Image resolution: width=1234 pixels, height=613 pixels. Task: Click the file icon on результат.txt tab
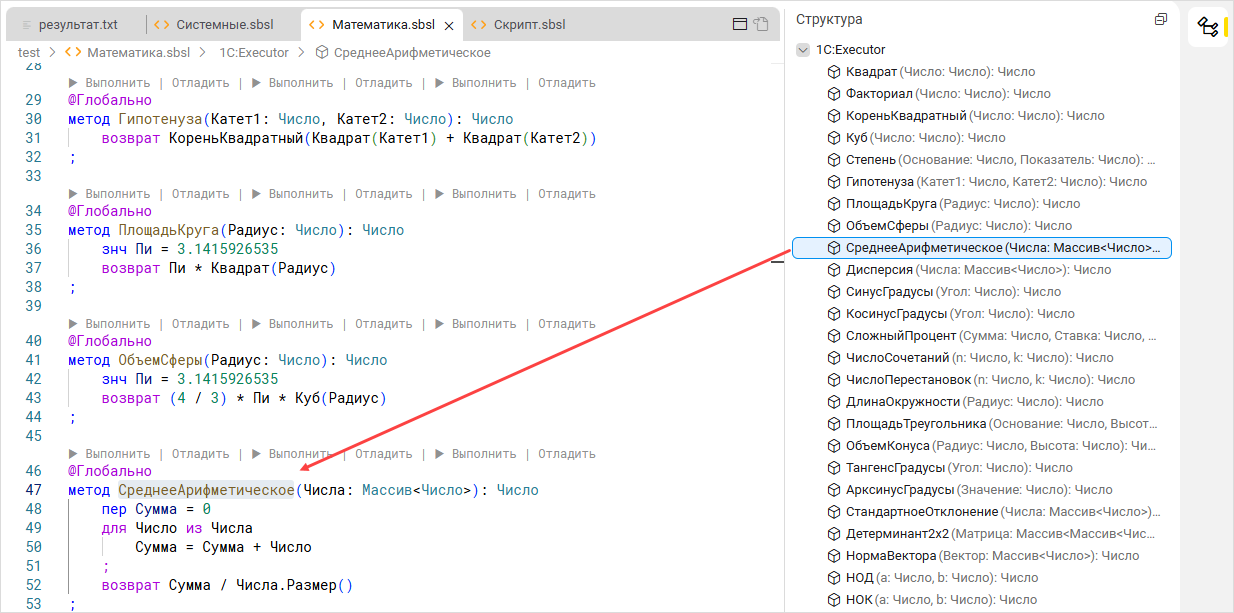(27, 25)
